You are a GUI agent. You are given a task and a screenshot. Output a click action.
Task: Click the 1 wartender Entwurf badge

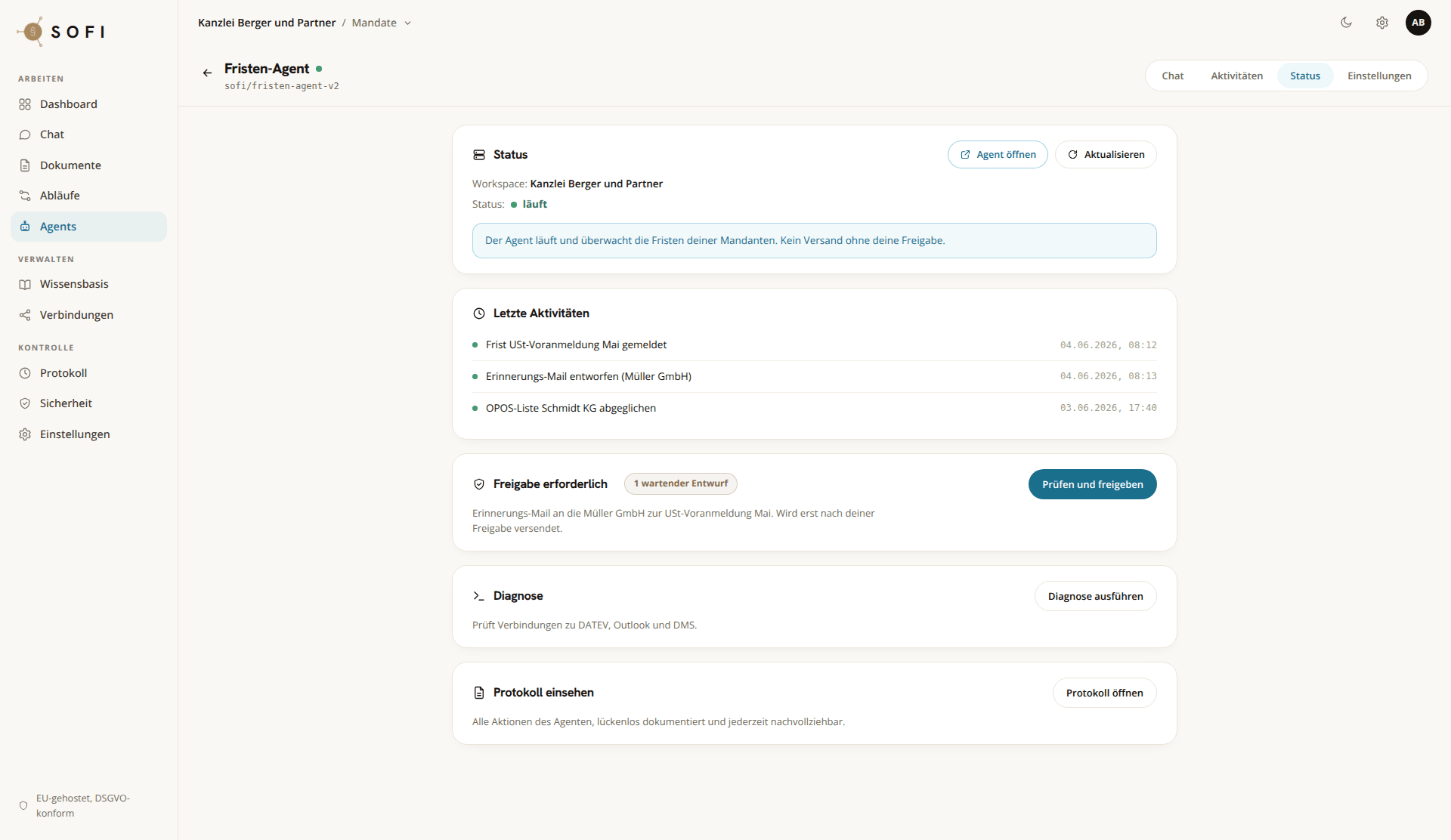coord(681,483)
